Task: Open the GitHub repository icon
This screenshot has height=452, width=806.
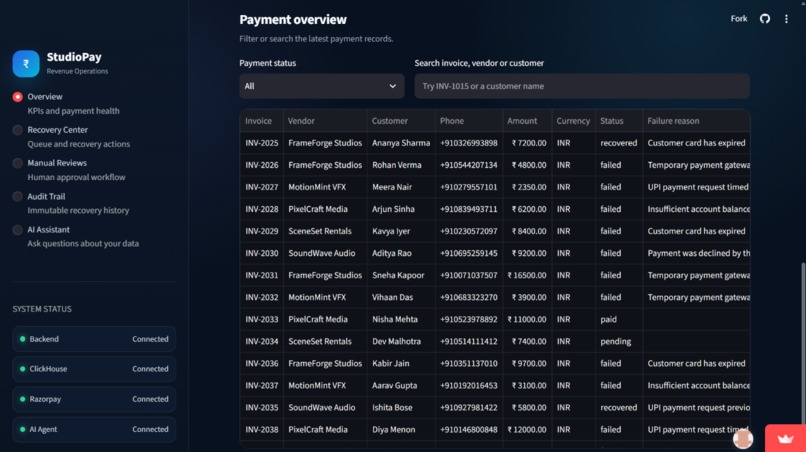Action: pyautogui.click(x=765, y=19)
